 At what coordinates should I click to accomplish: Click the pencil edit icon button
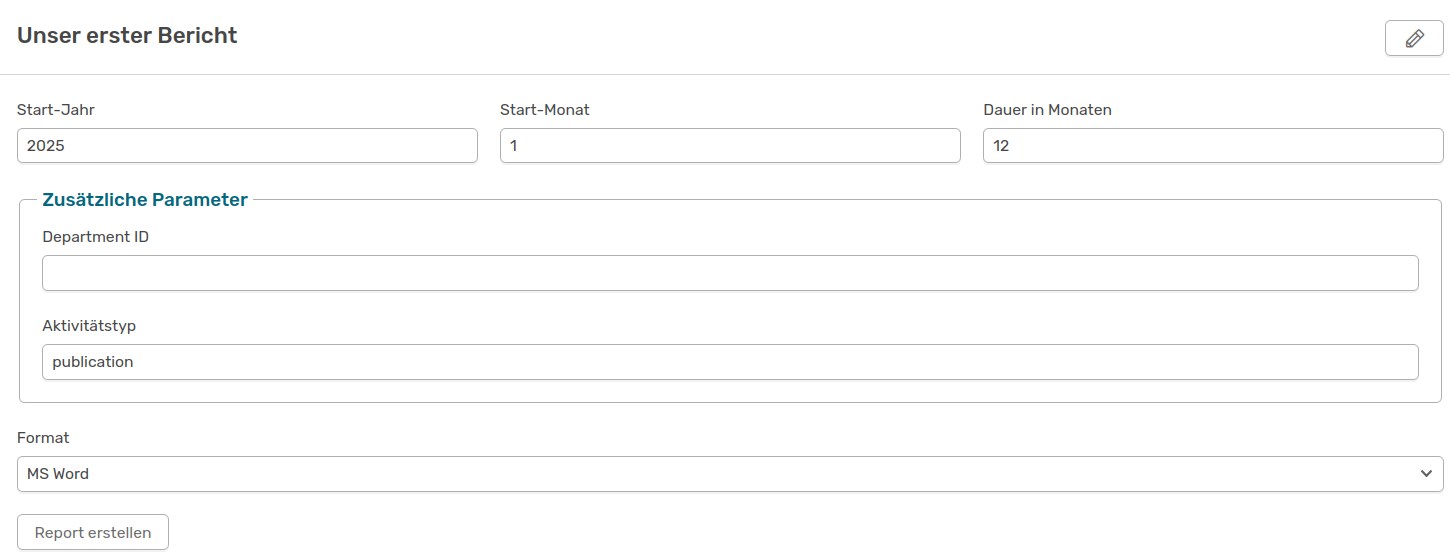click(1413, 38)
